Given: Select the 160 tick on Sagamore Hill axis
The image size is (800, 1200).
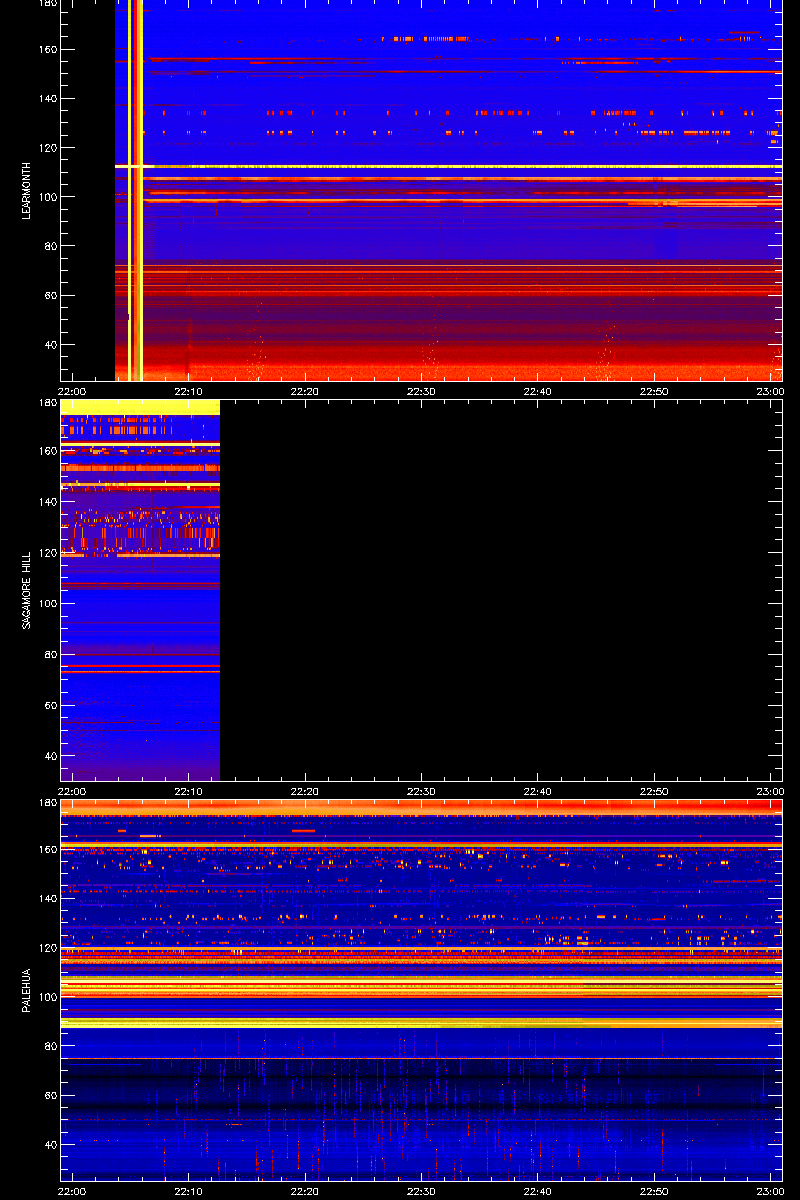Looking at the screenshot, I should pyautogui.click(x=47, y=451).
